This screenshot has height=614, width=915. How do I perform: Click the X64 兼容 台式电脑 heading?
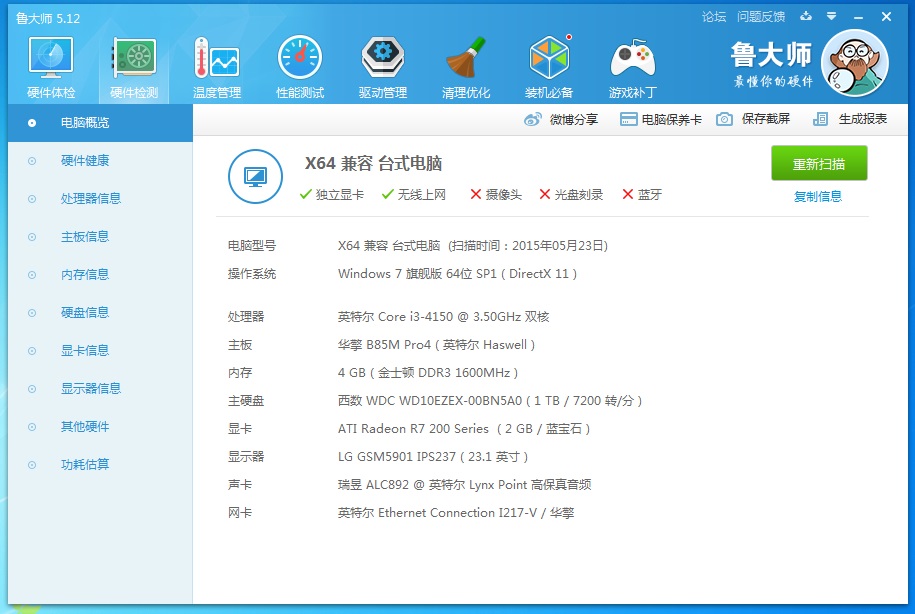[373, 163]
